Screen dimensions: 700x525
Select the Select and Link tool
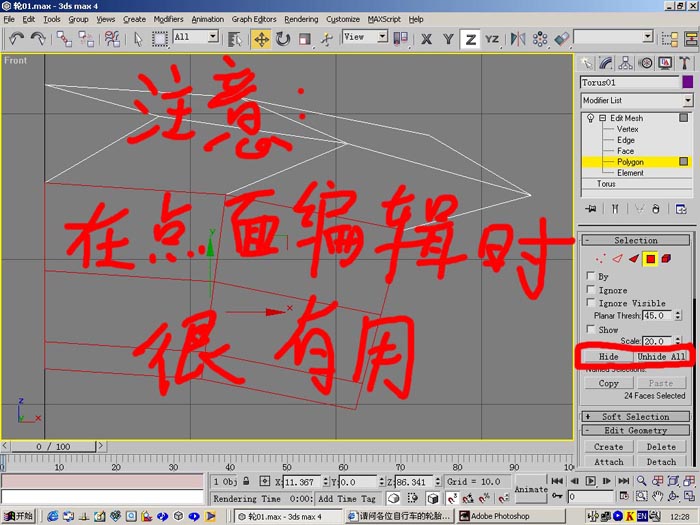point(64,39)
